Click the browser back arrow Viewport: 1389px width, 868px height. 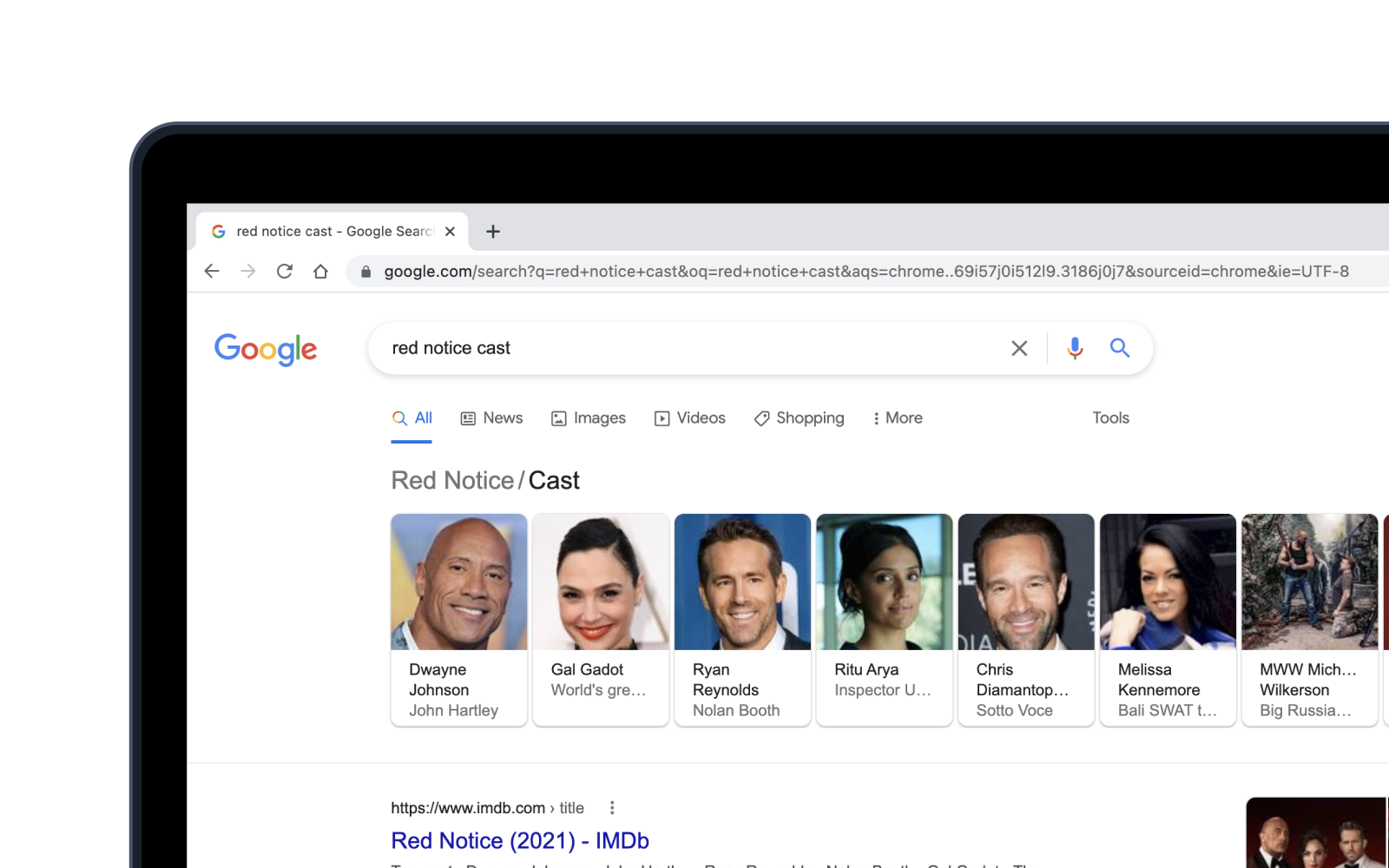click(212, 271)
